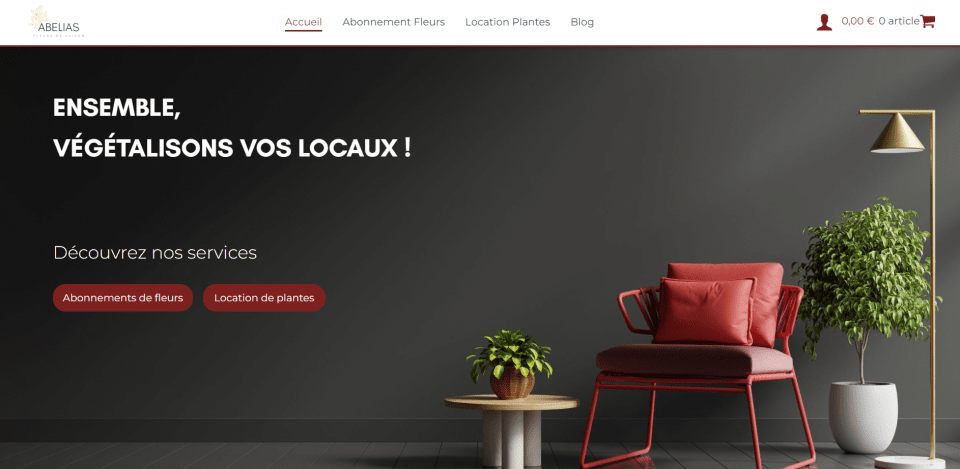Click the small potted plant on the table
The width and height of the screenshot is (960, 469).
point(510,365)
